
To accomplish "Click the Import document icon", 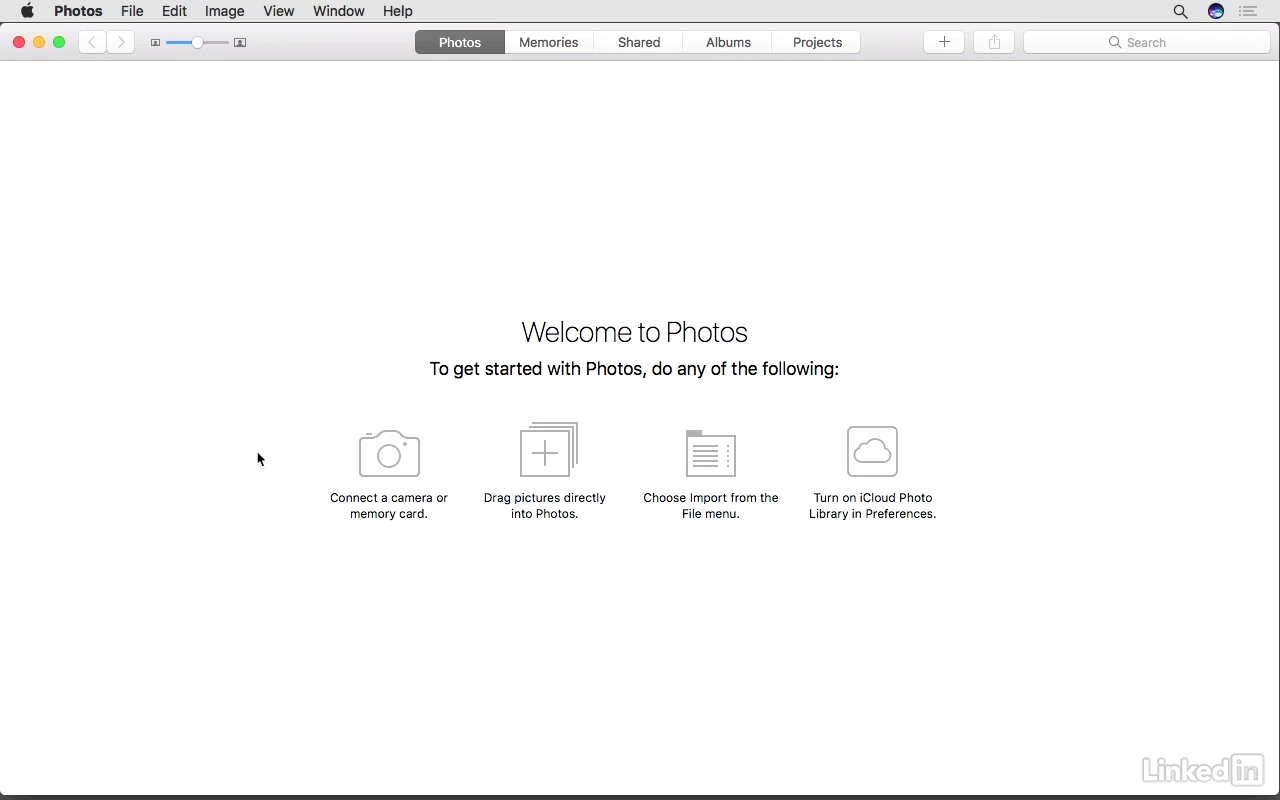I will point(711,453).
